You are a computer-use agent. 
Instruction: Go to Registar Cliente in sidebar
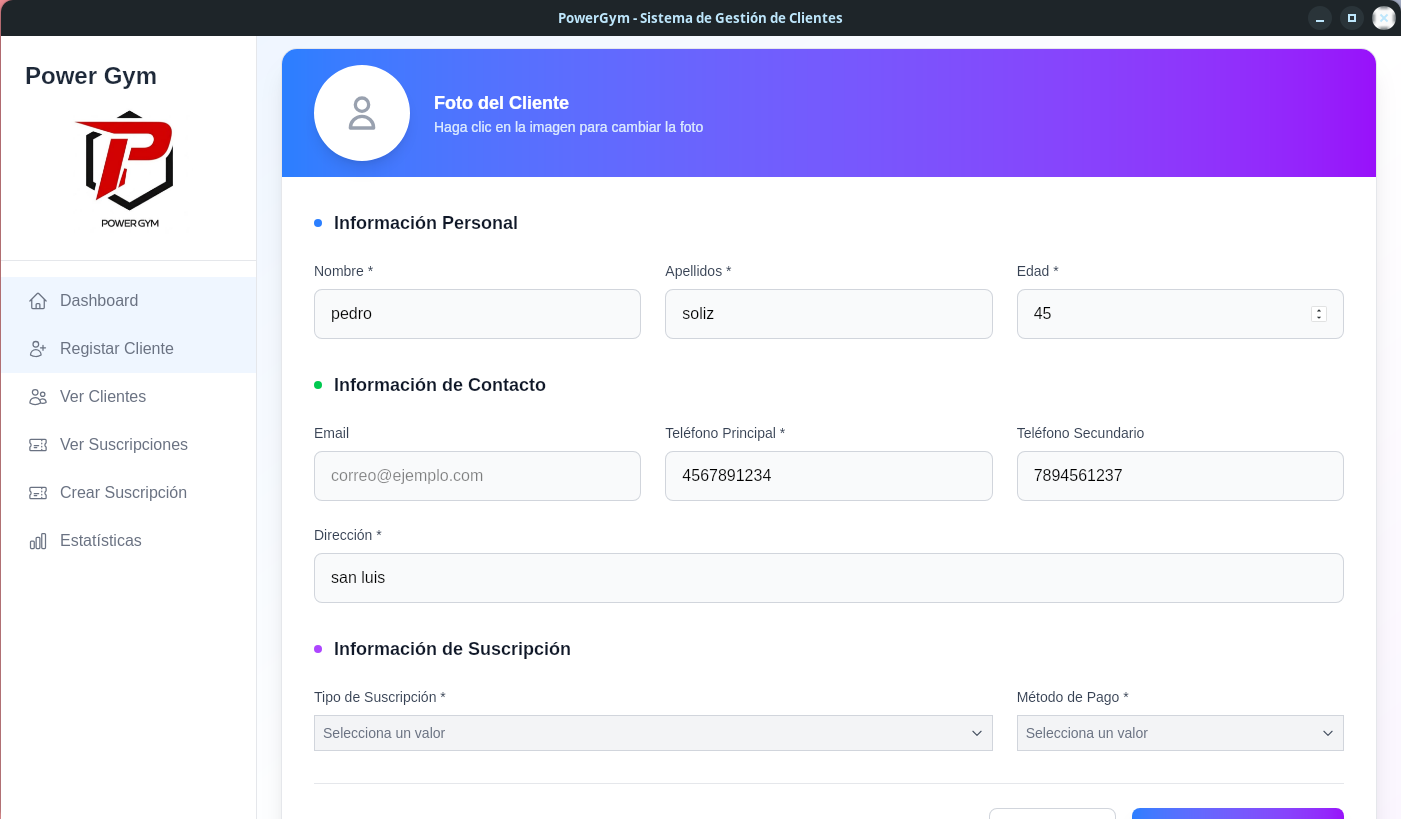pyautogui.click(x=129, y=349)
